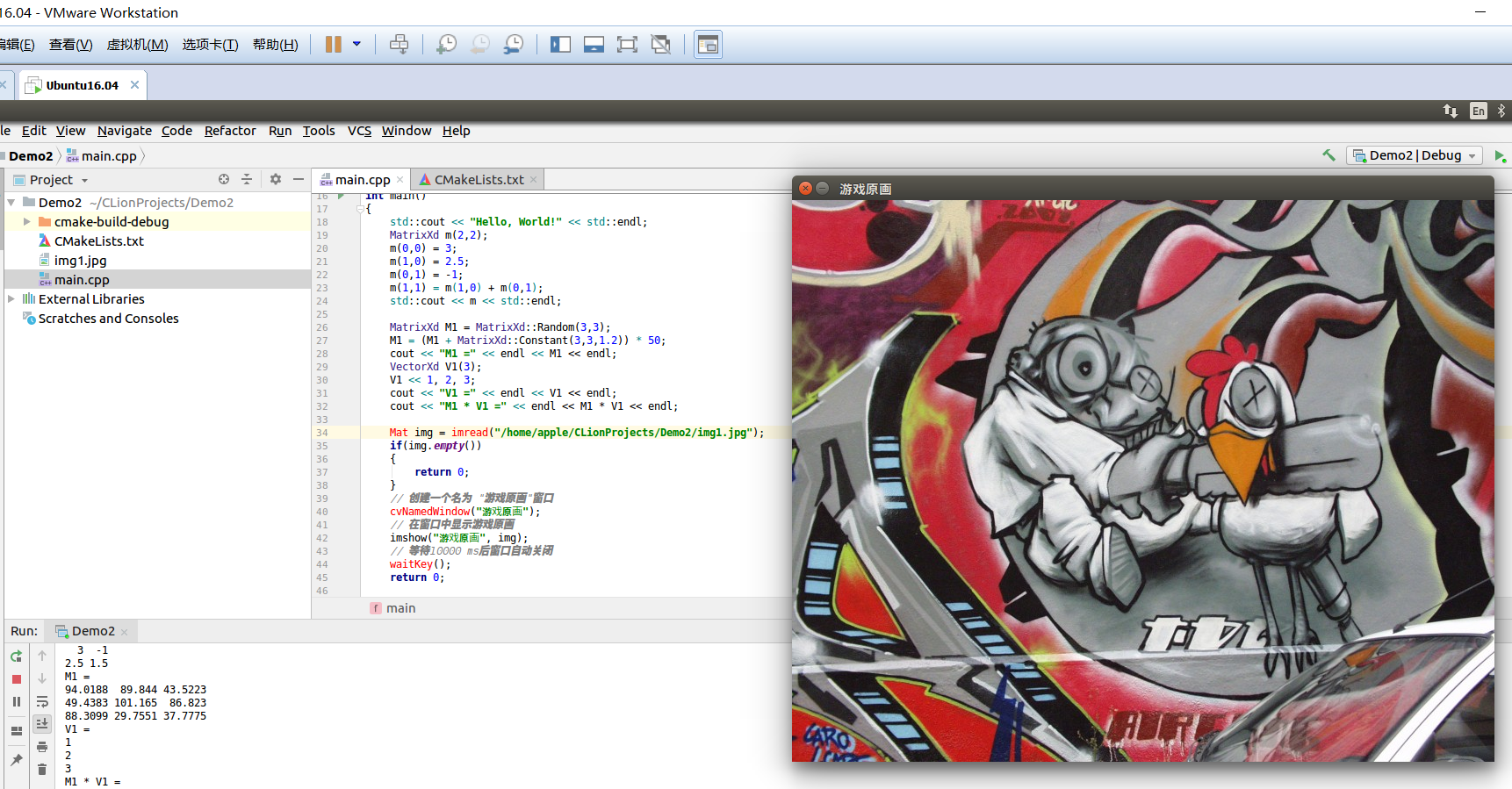Open the 选项卡(T) menu in VMware
Viewport: 1512px width, 789px height.
coord(210,45)
